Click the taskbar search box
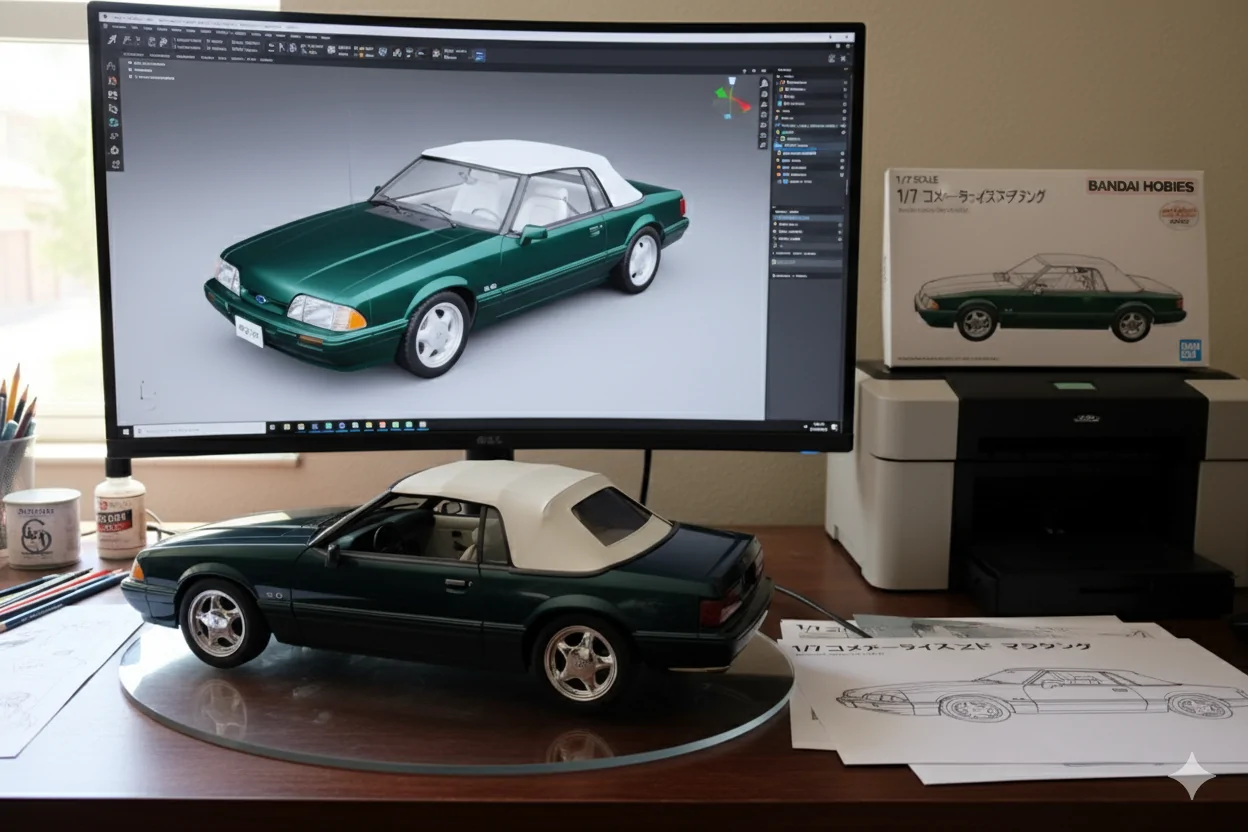Viewport: 1248px width, 832px height. click(199, 430)
